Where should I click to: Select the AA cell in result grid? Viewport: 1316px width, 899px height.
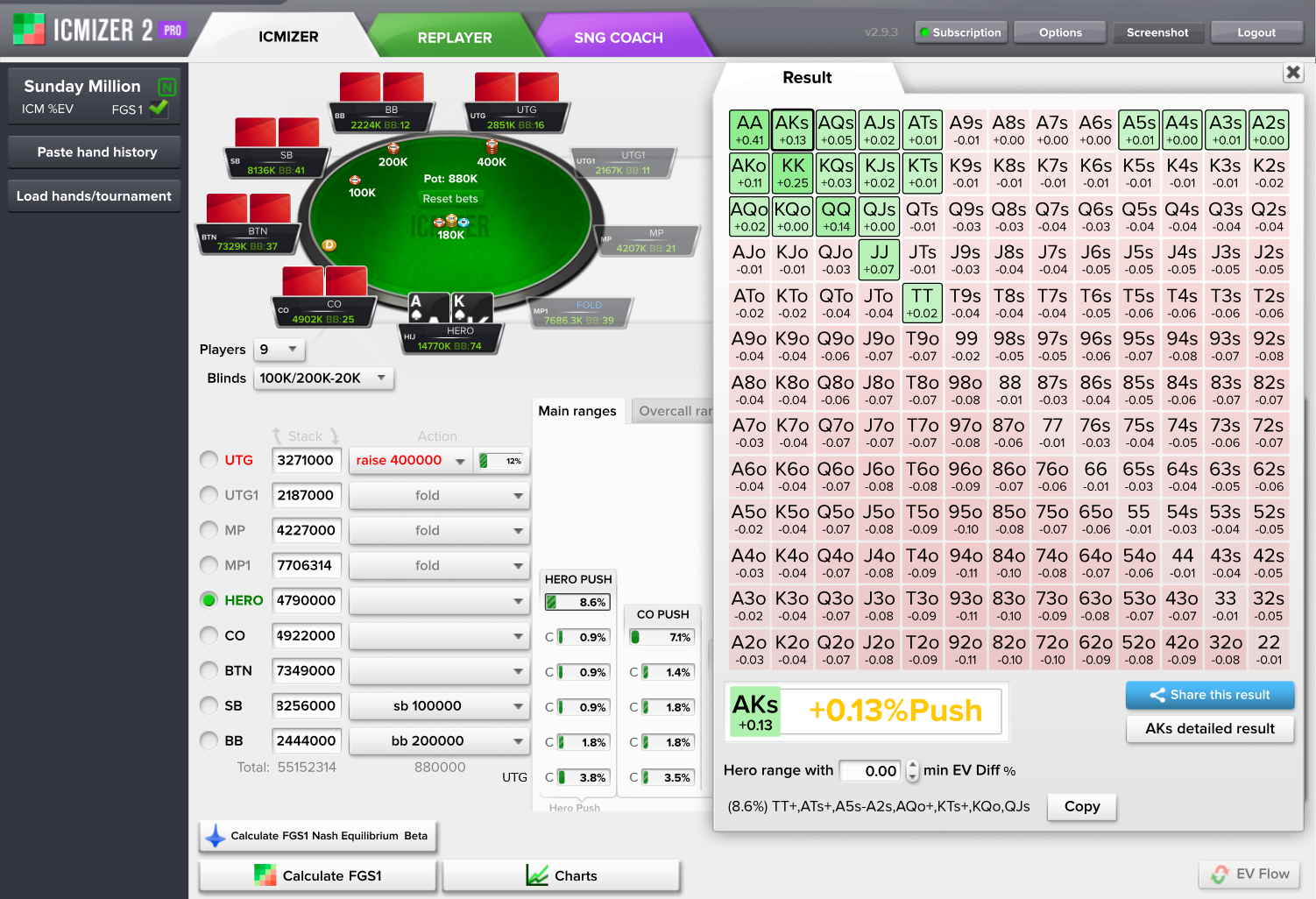coord(749,130)
